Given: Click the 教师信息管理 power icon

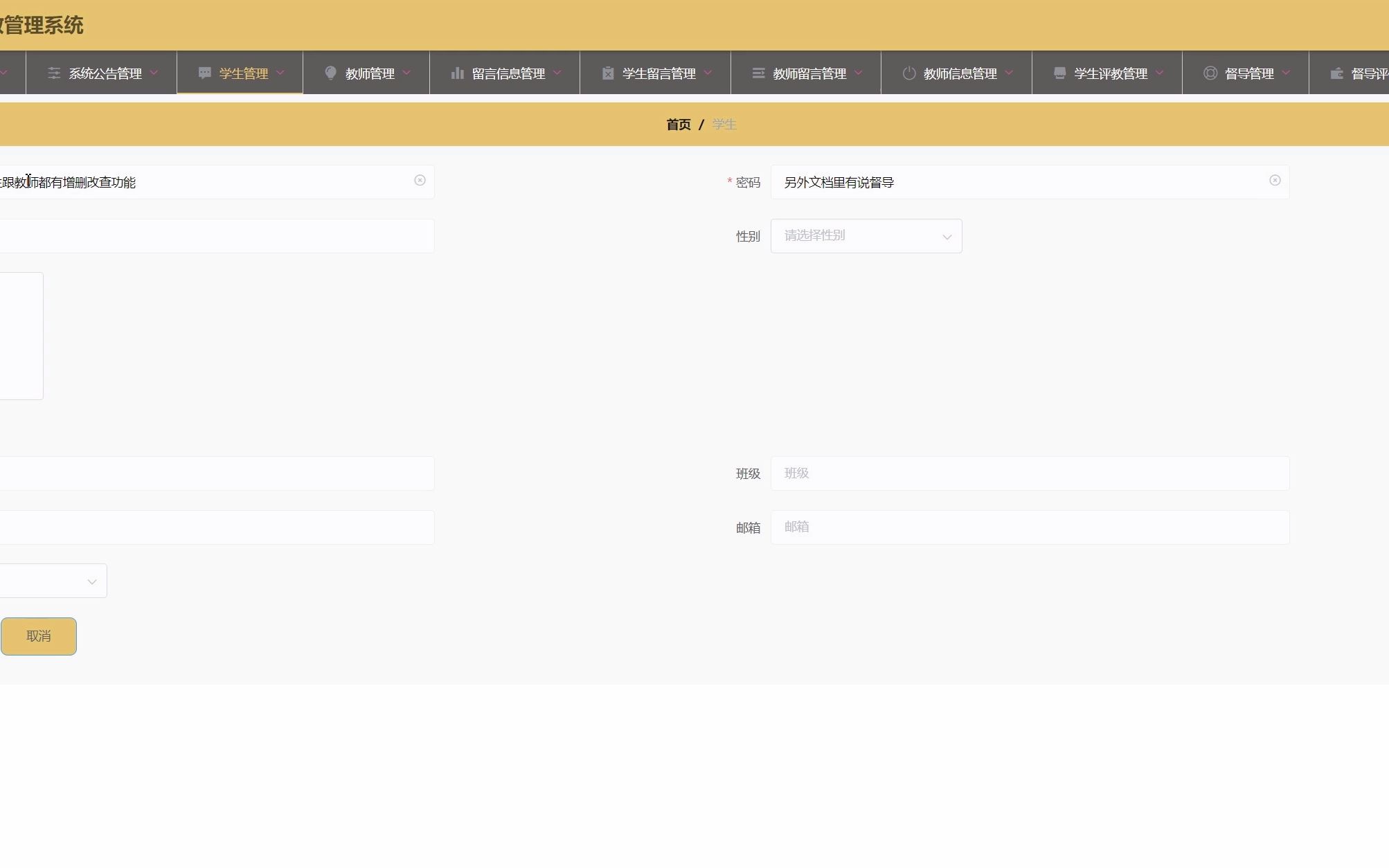Looking at the screenshot, I should (x=909, y=73).
